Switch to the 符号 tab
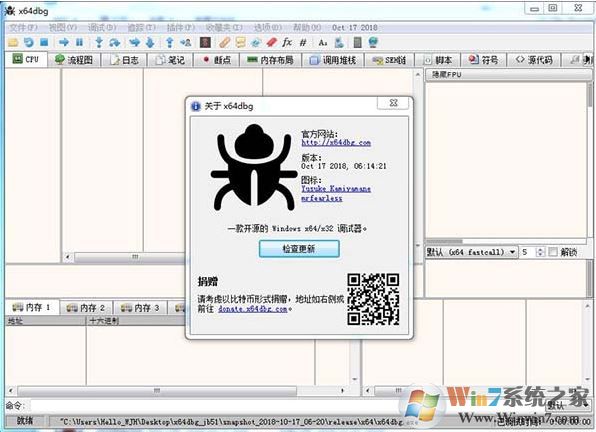596x432 pixels. coord(484,60)
